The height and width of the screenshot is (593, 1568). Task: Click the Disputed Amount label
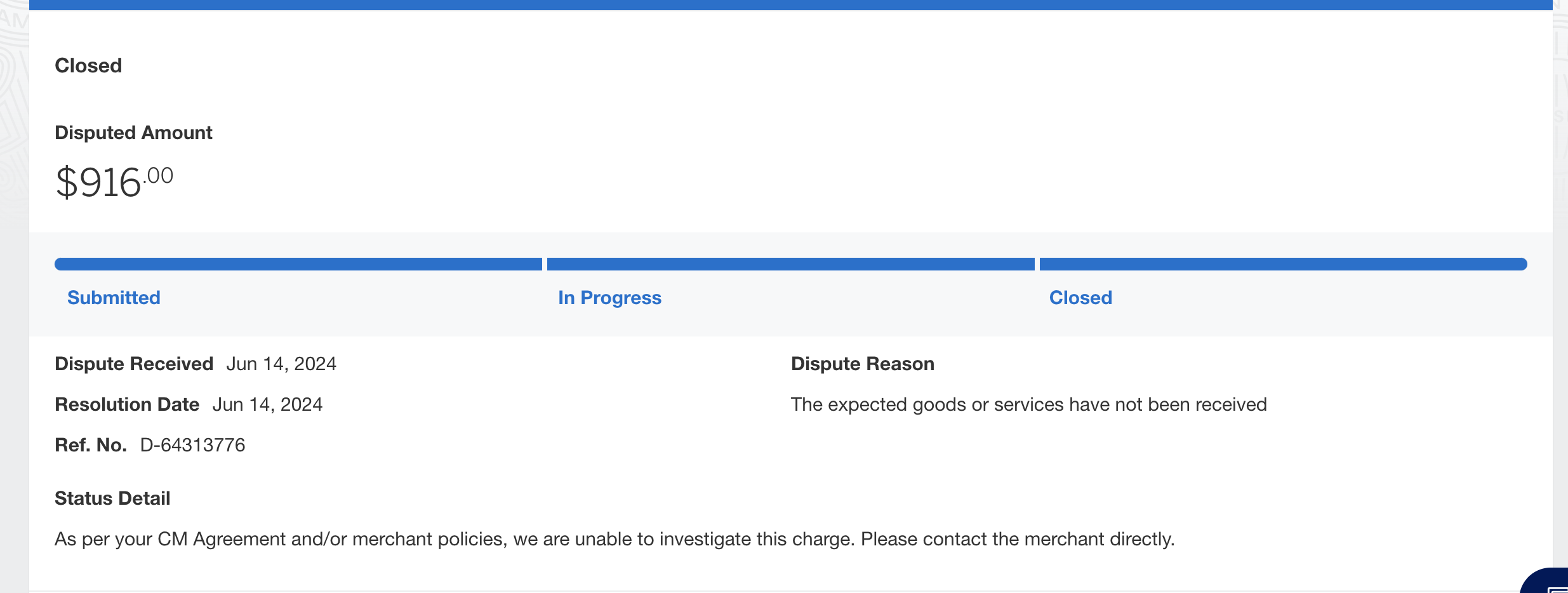click(x=133, y=132)
